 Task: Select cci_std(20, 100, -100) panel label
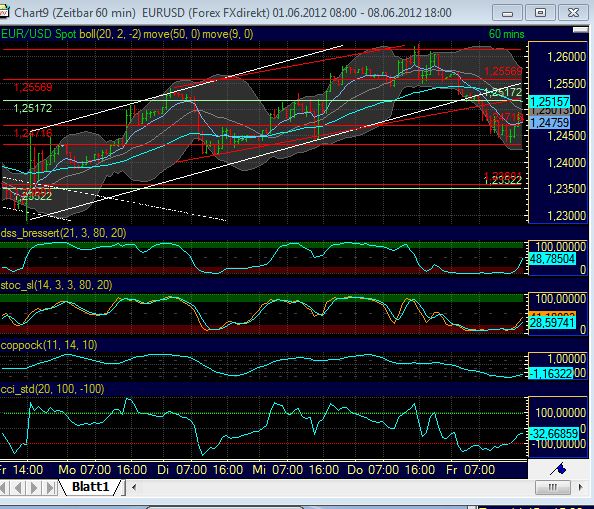point(52,389)
